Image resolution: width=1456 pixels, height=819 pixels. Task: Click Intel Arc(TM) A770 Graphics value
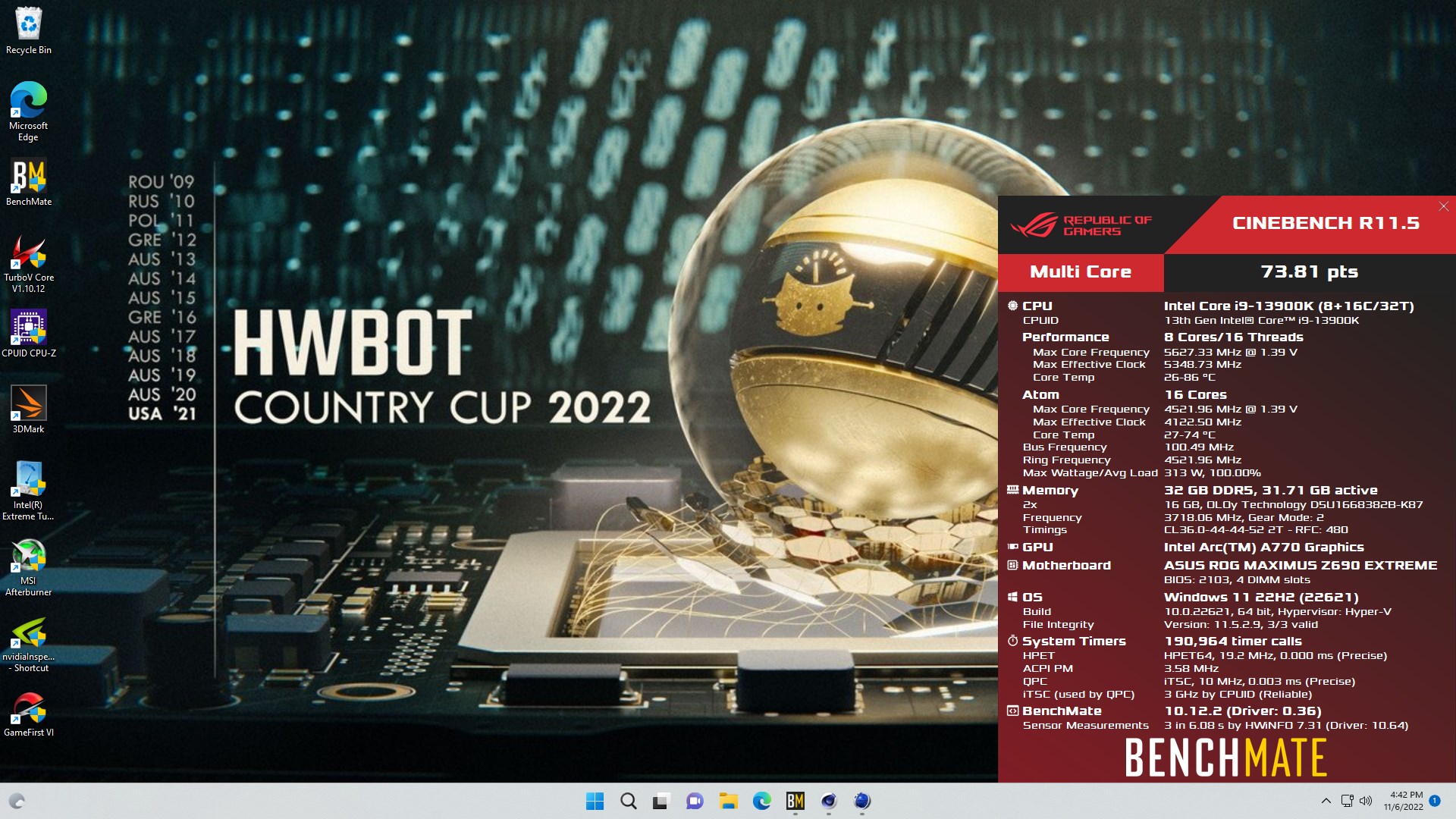pyautogui.click(x=1264, y=547)
